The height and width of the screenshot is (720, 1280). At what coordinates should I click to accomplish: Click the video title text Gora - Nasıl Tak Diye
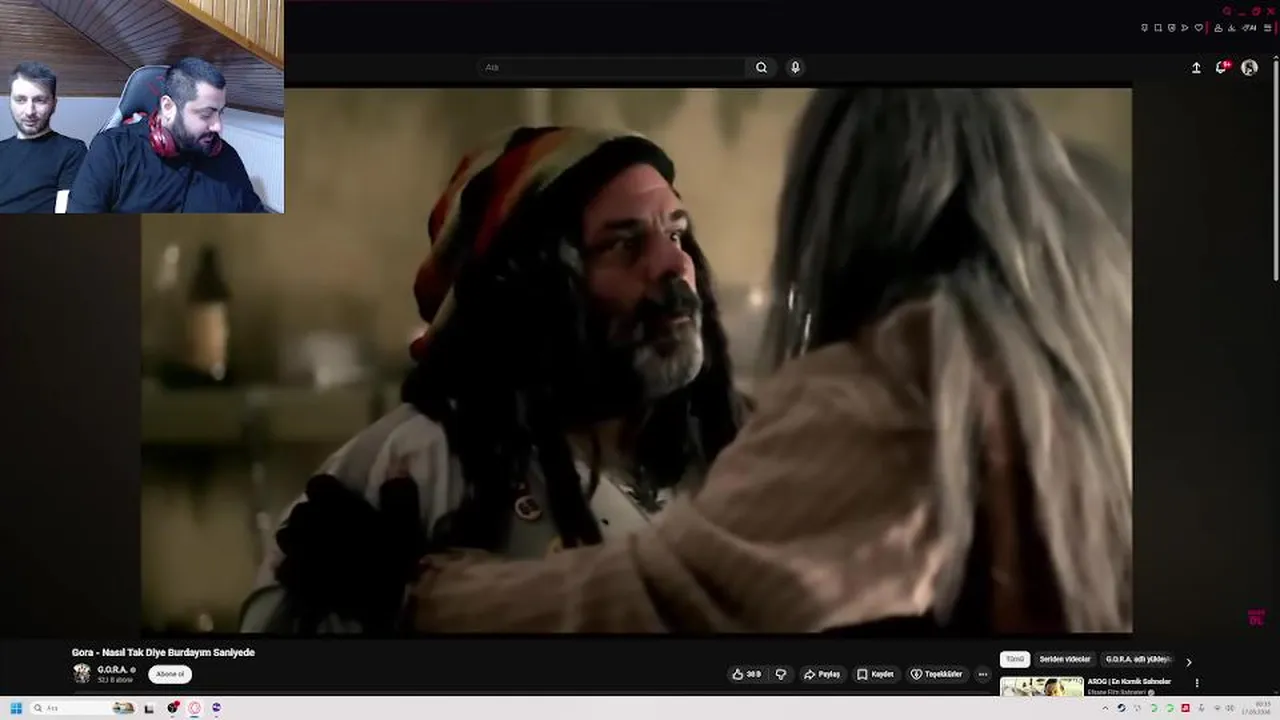point(163,652)
